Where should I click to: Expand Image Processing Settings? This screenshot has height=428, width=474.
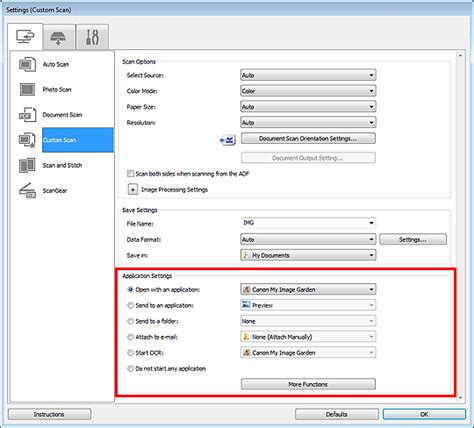tap(133, 190)
